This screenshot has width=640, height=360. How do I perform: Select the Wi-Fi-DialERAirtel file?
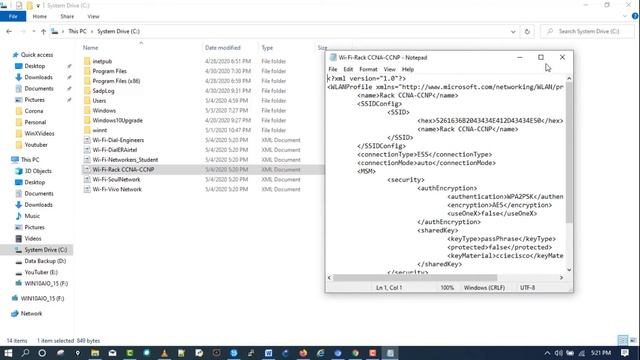(114, 150)
